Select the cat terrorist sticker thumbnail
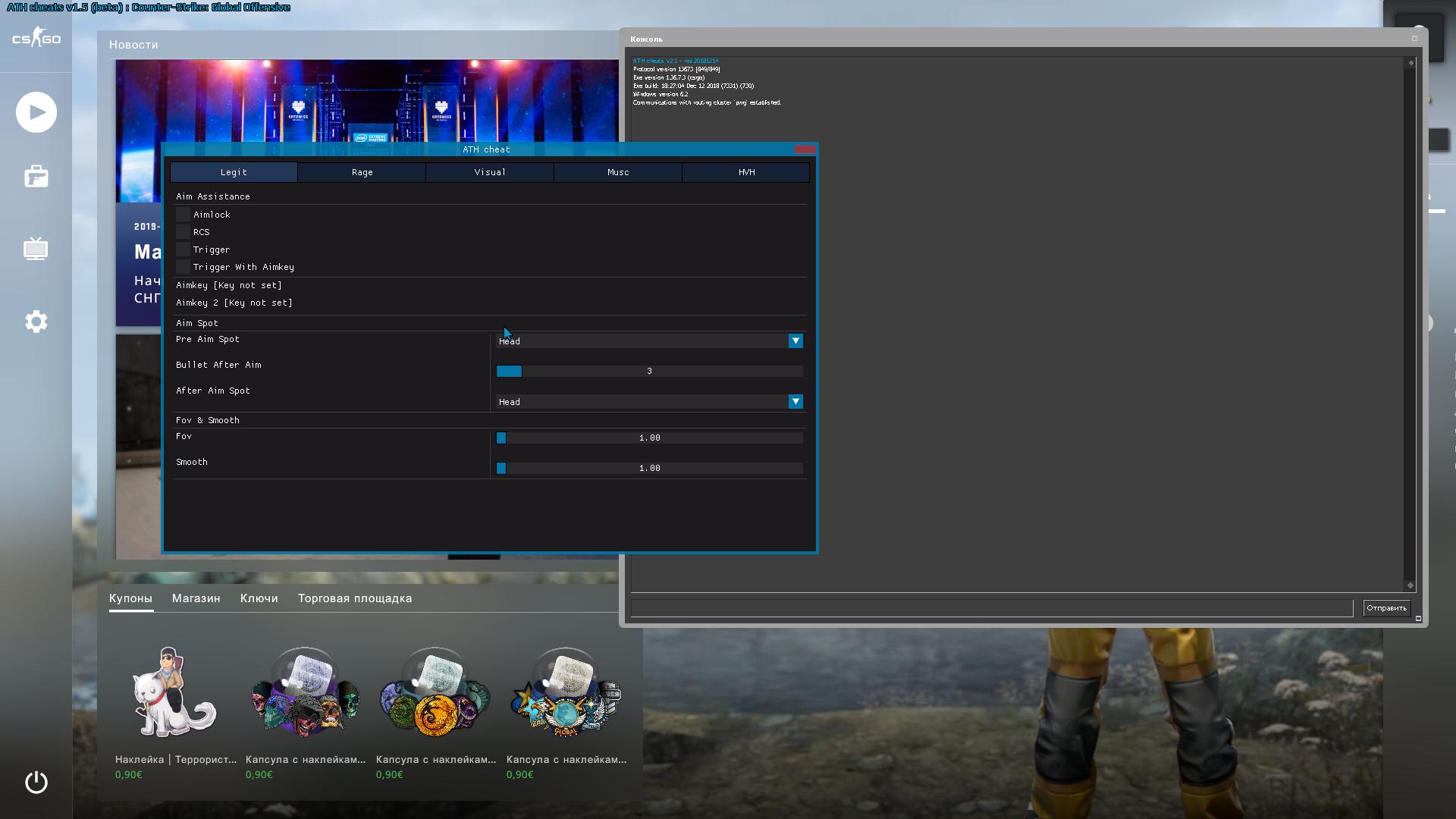 [x=174, y=692]
